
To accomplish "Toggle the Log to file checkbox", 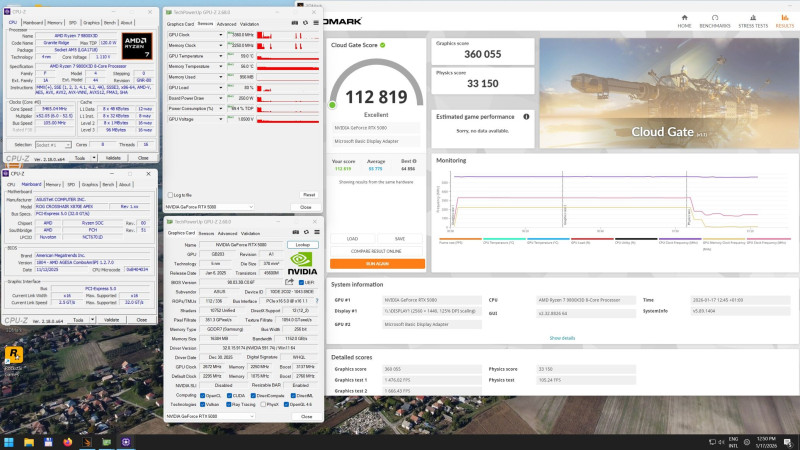I will (x=170, y=195).
